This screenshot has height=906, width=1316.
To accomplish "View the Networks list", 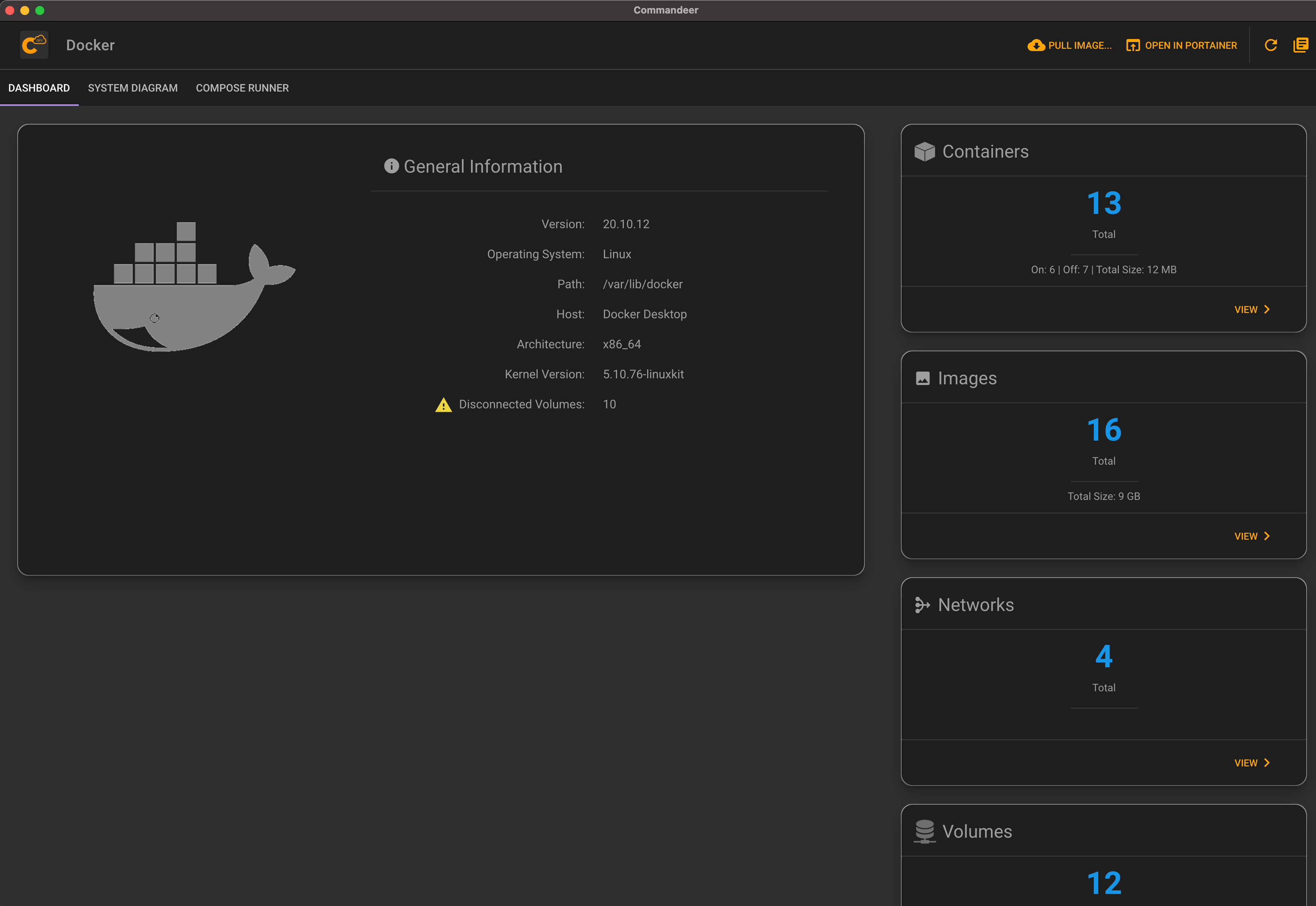I will tap(1252, 763).
